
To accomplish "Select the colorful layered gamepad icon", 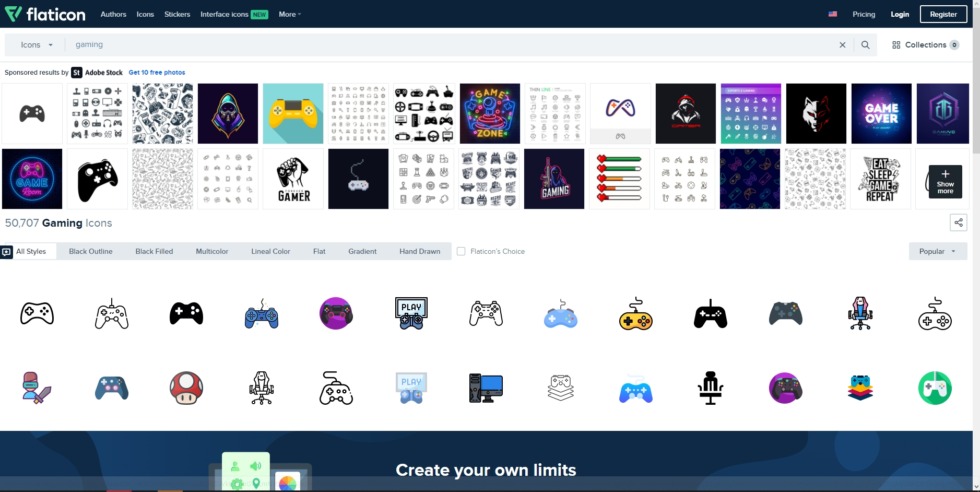I will [x=860, y=388].
